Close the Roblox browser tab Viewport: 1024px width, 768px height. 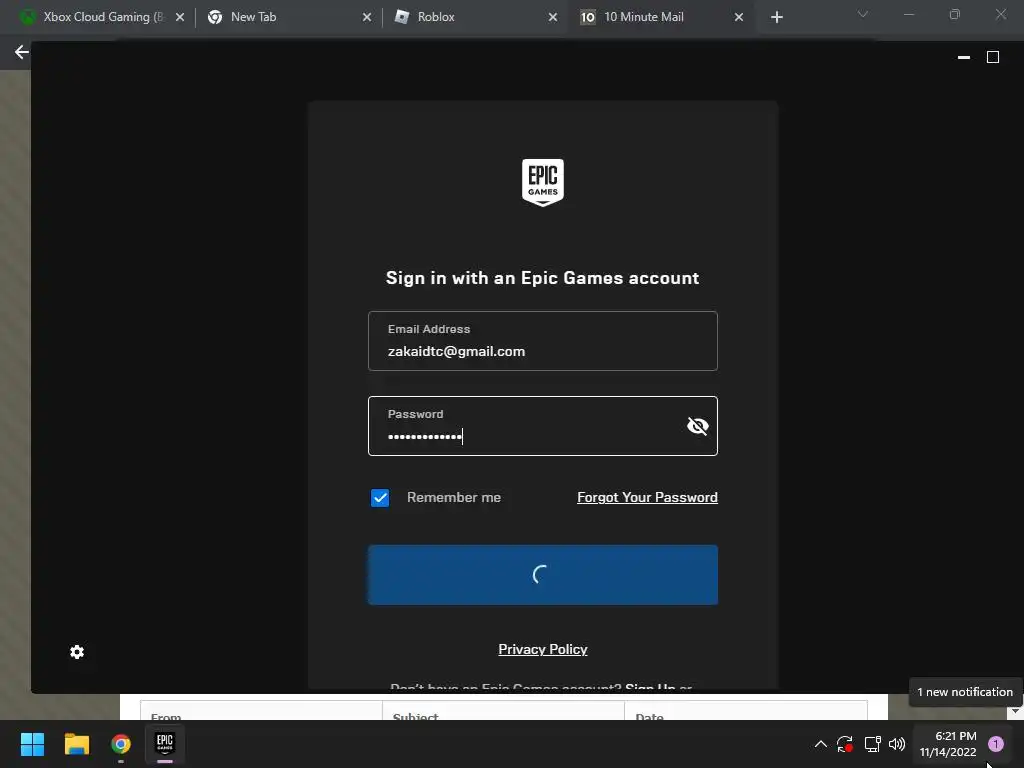point(553,17)
